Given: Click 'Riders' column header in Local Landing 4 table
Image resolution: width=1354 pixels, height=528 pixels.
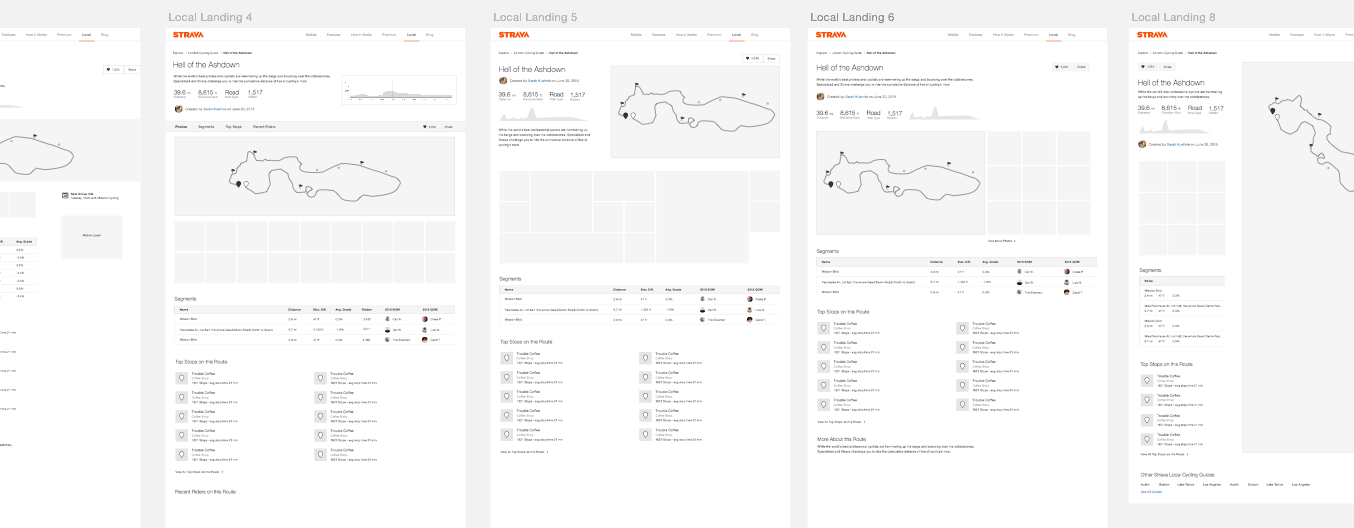Looking at the screenshot, I should click(x=367, y=310).
